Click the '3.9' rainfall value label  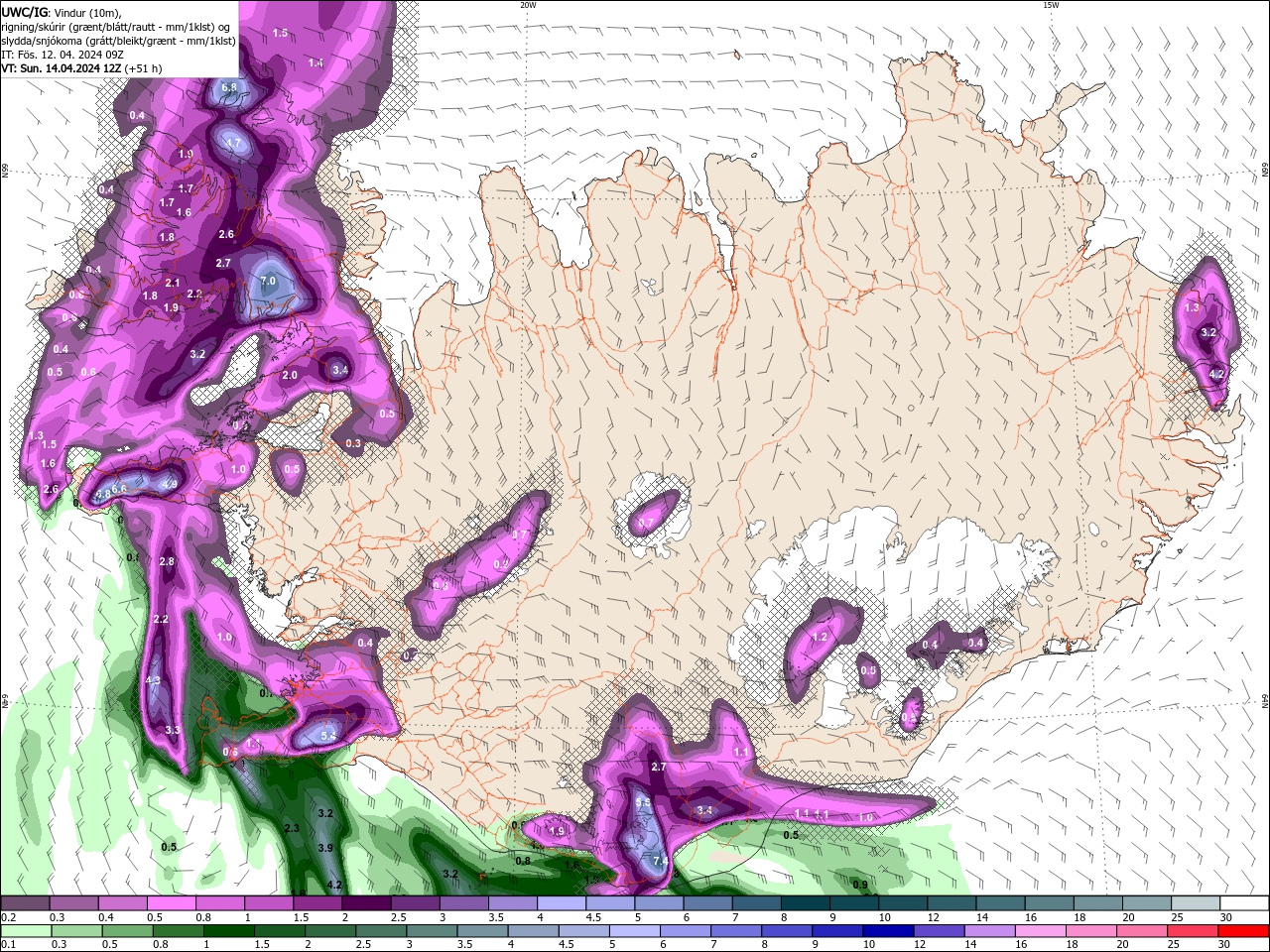[x=325, y=848]
